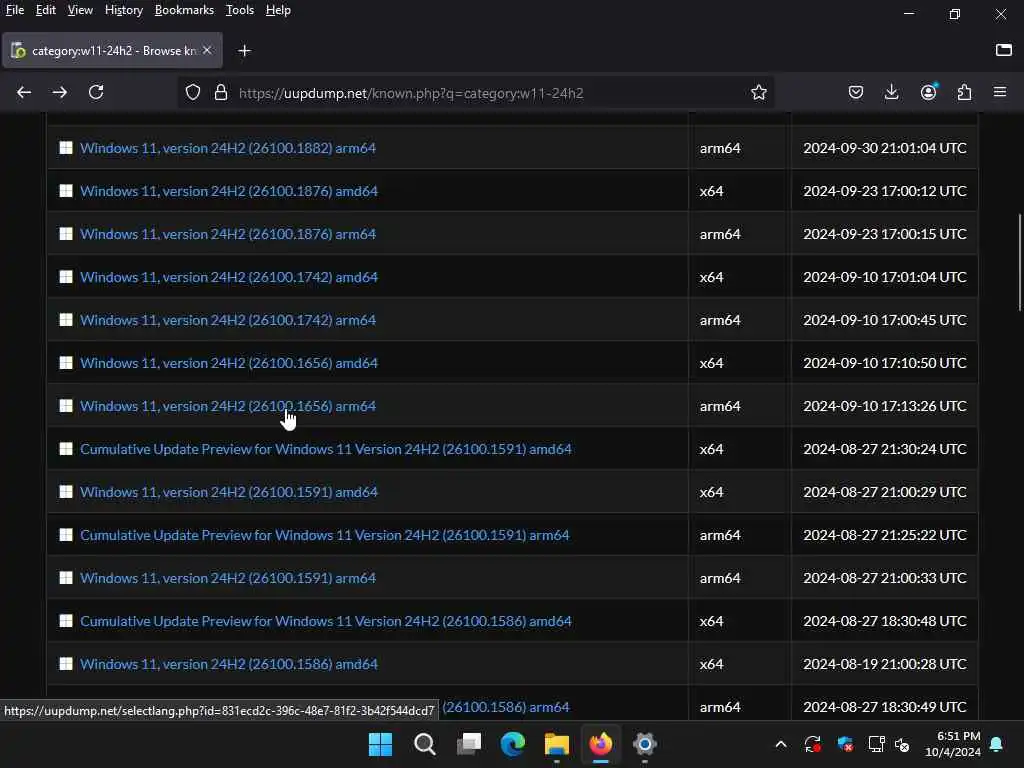Viewport: 1024px width, 768px height.
Task: Click date cell 2024-08-19 21:00:28 UTC
Action: coord(885,664)
